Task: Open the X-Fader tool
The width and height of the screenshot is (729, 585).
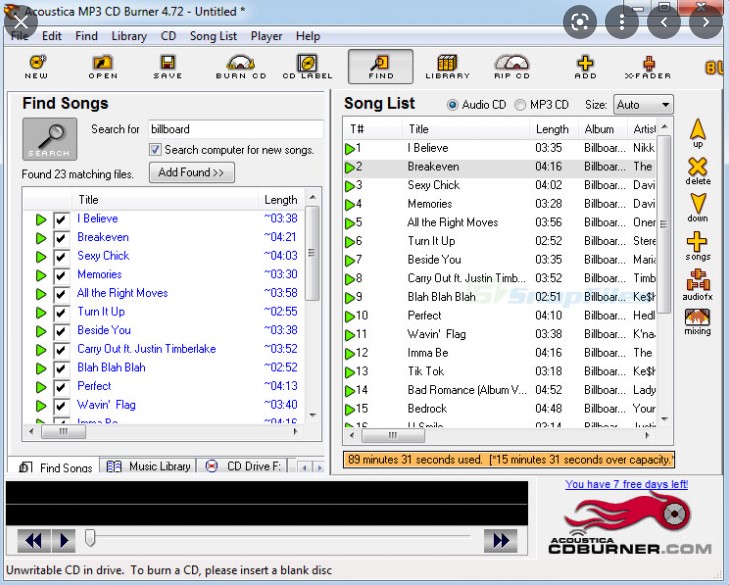Action: pyautogui.click(x=648, y=66)
